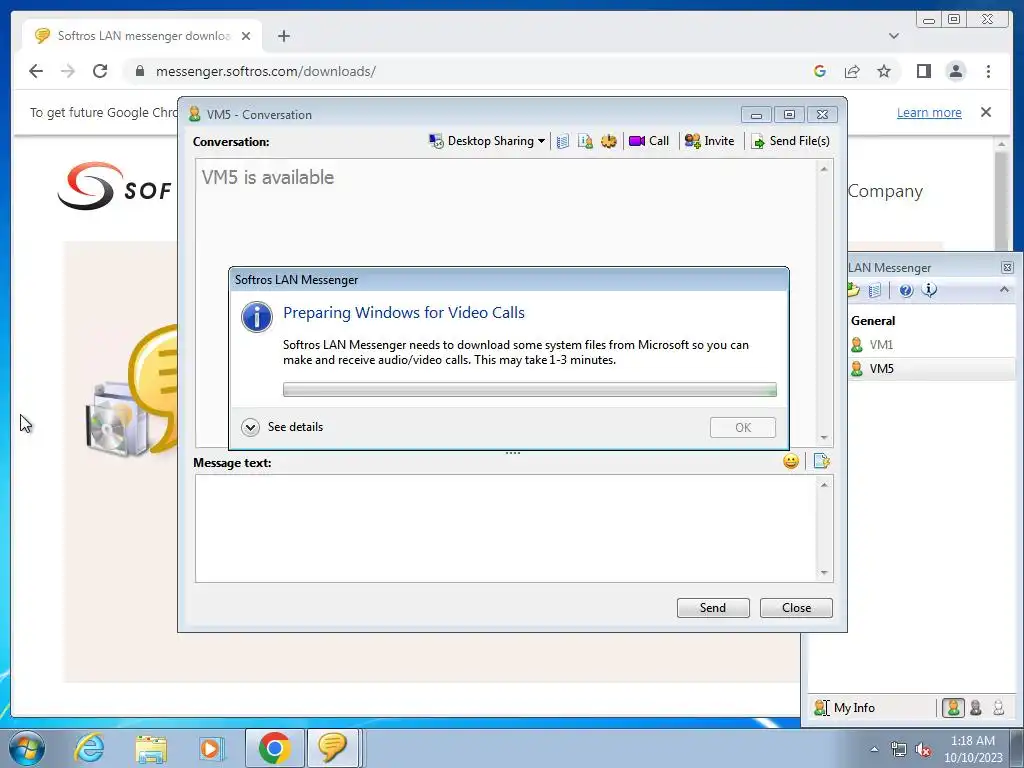This screenshot has height=768, width=1024.
Task: Open Windows Explorer from the taskbar
Action: tap(151, 748)
